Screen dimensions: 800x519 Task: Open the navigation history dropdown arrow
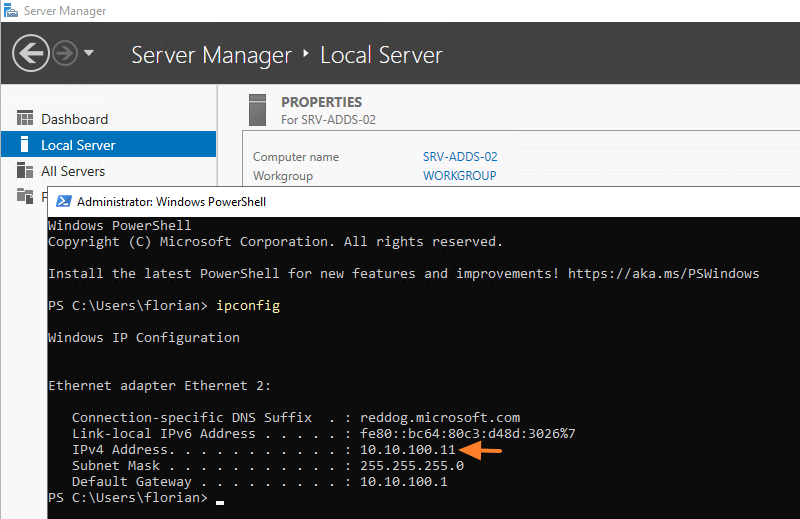tap(89, 53)
